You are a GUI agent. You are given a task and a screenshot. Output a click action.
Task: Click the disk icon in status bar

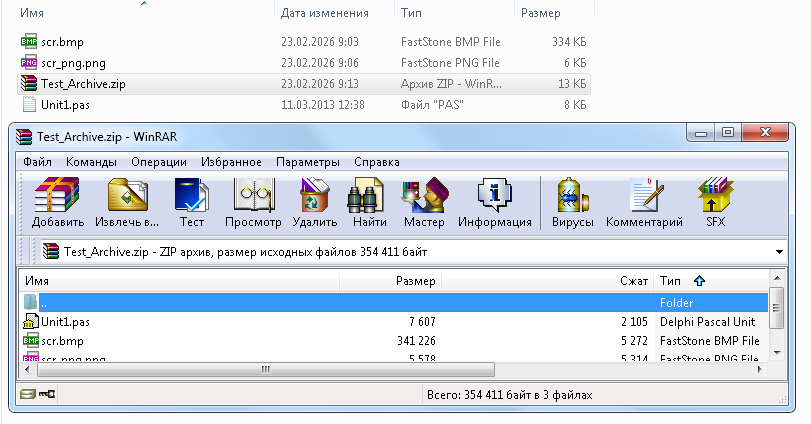click(27, 395)
